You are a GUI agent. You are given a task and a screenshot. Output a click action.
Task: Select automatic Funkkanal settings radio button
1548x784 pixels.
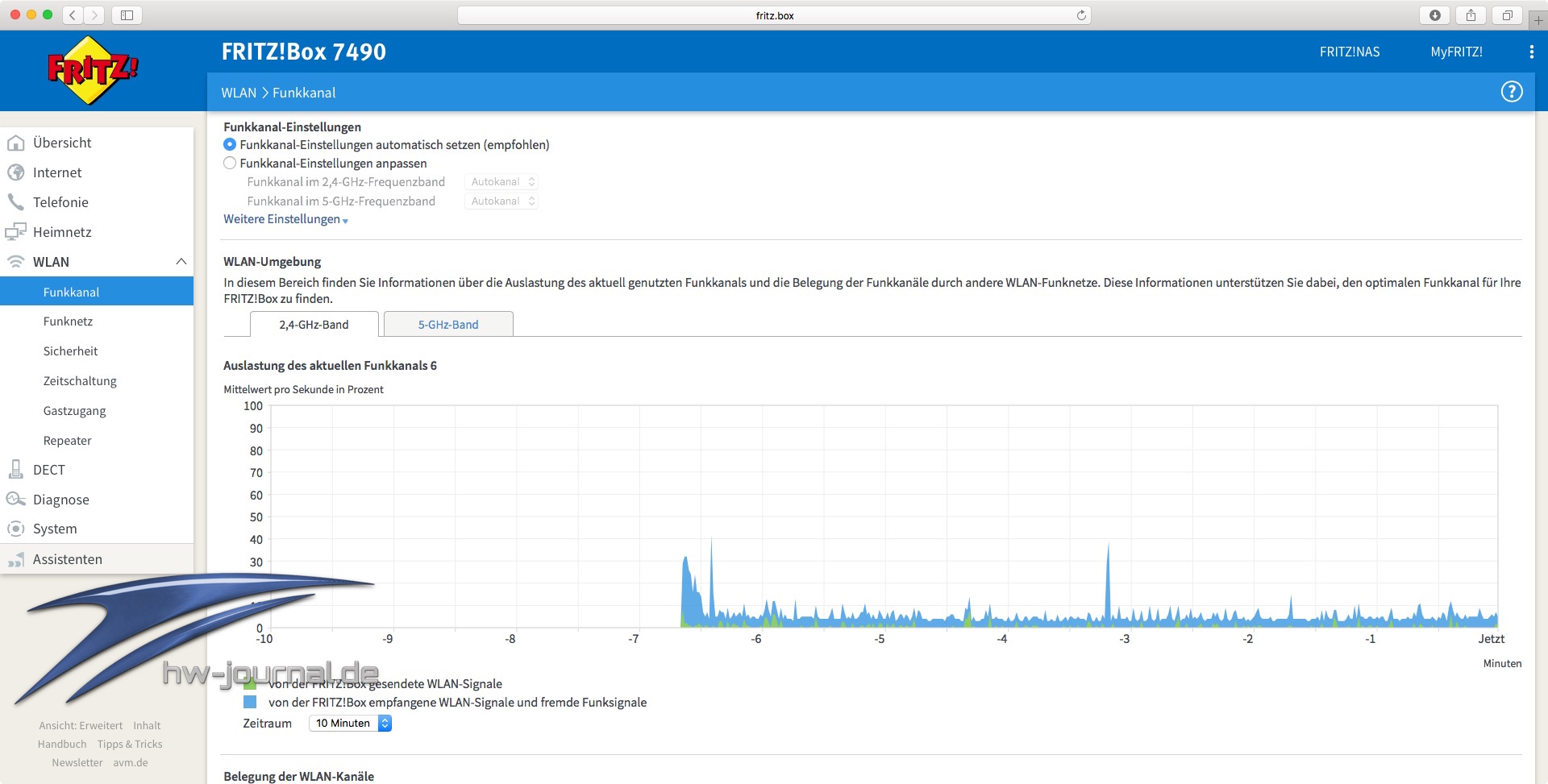[230, 145]
